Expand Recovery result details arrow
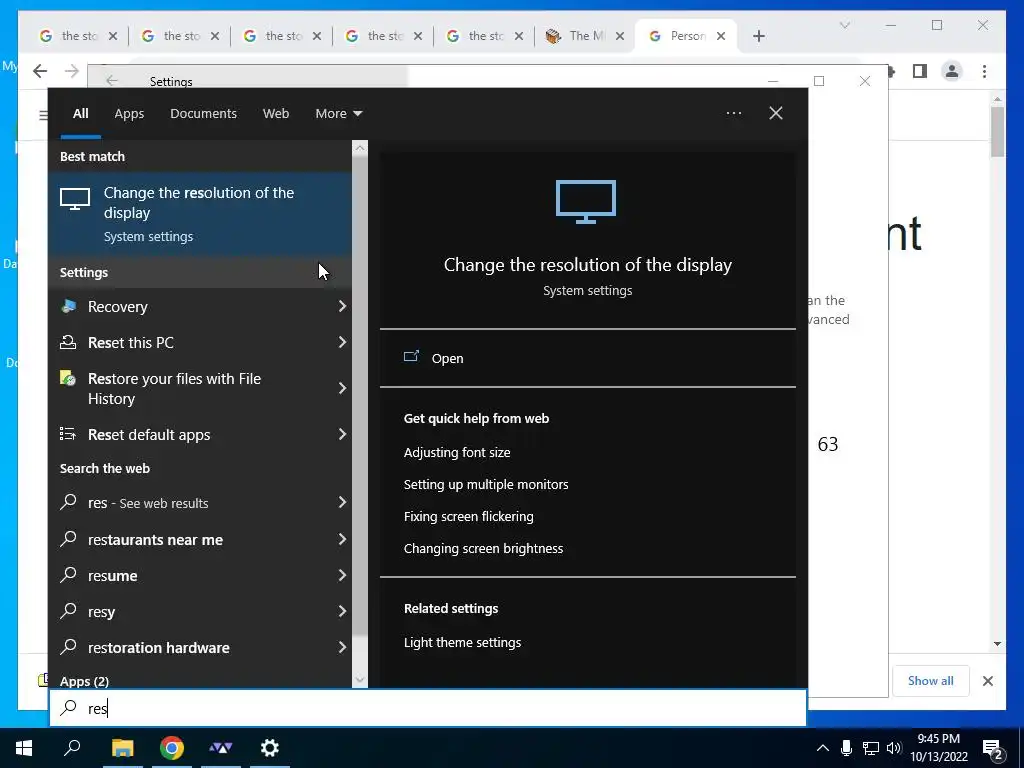The width and height of the screenshot is (1024, 768). point(342,306)
